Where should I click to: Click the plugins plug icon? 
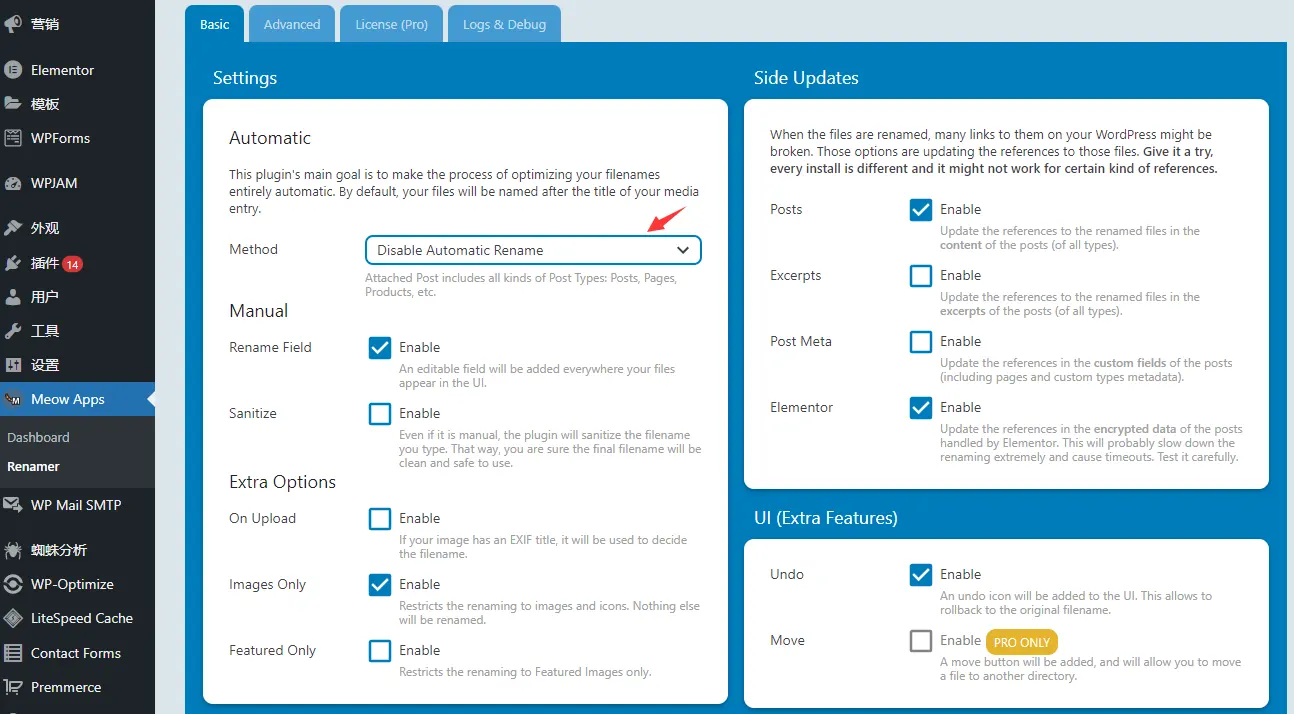pos(13,264)
